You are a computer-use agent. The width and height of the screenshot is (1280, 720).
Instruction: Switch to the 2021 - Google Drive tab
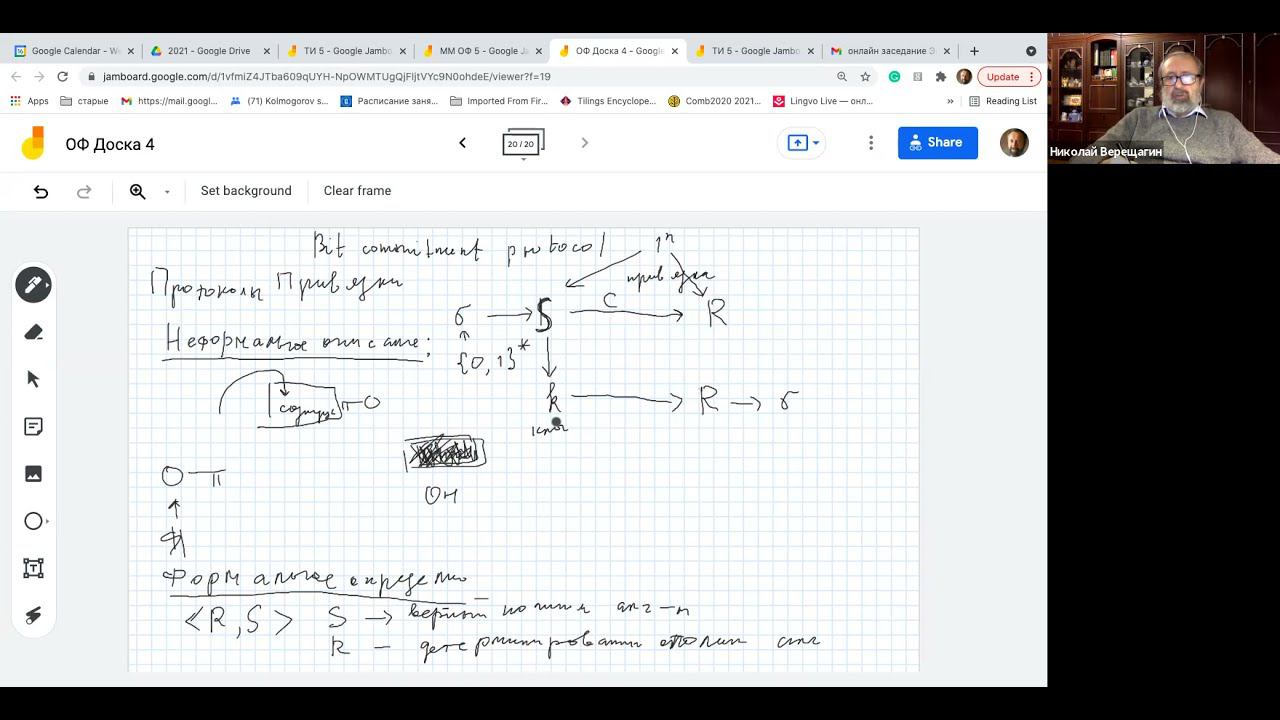(x=209, y=51)
